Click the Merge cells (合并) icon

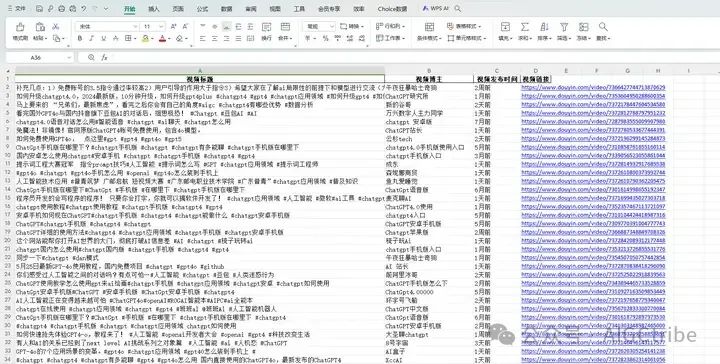(285, 27)
